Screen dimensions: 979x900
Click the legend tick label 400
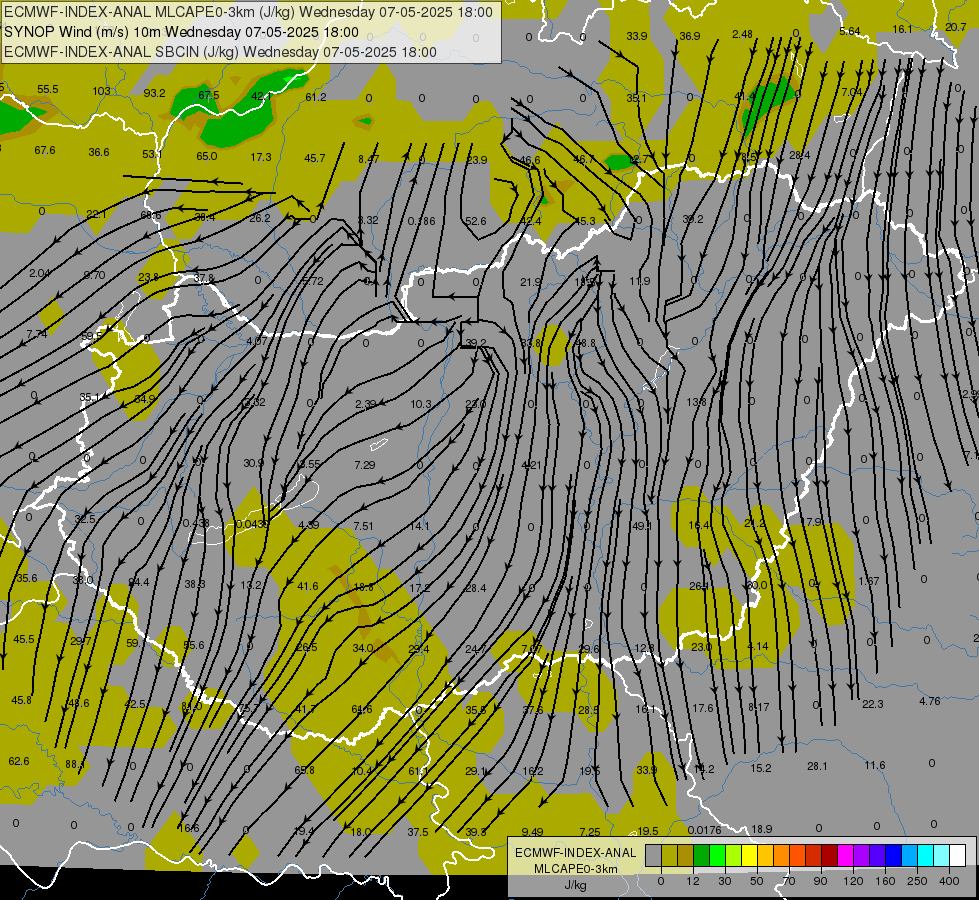pyautogui.click(x=949, y=881)
